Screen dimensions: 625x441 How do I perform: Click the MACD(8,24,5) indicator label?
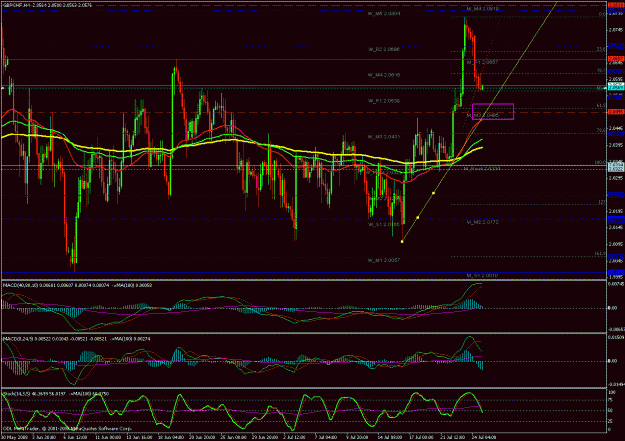(76, 339)
